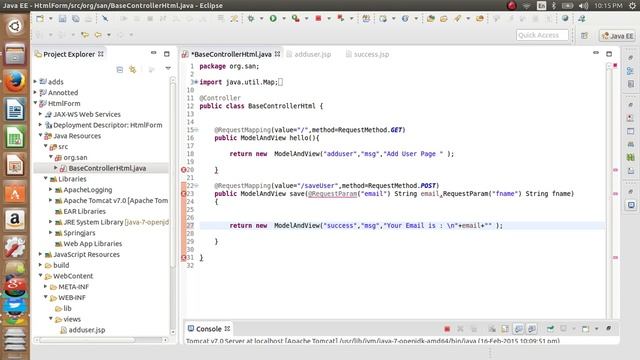
Task: Expand the adds project
Action: [x=35, y=82]
